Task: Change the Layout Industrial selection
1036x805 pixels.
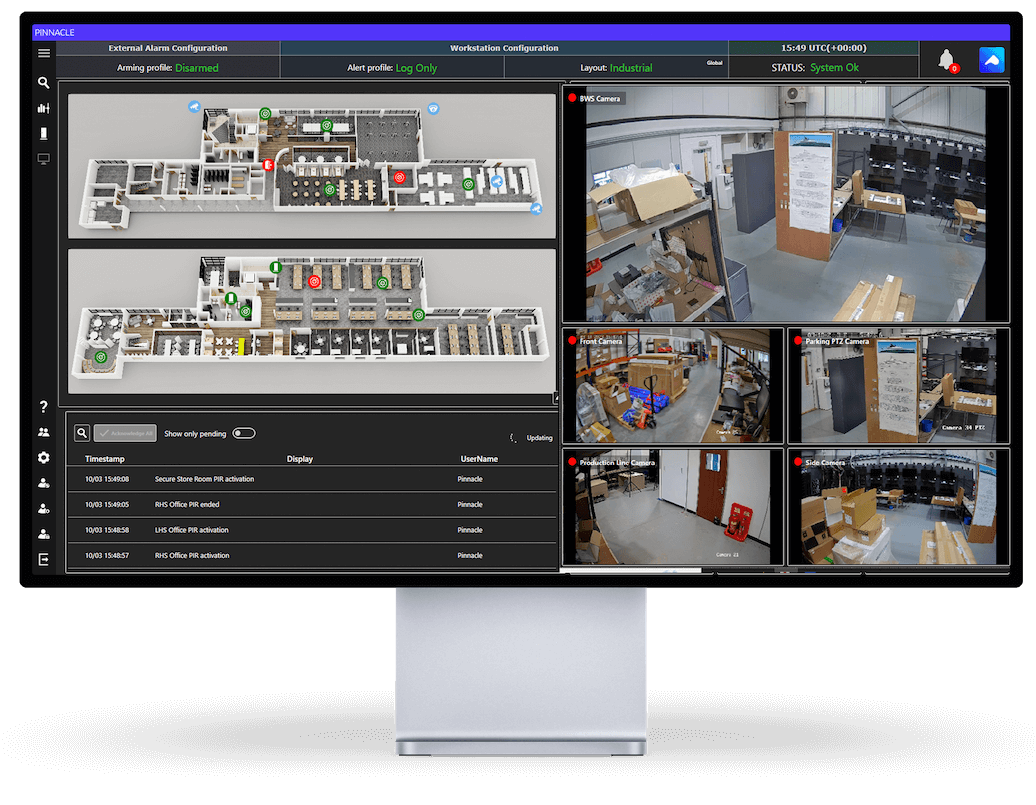Action: pos(630,68)
